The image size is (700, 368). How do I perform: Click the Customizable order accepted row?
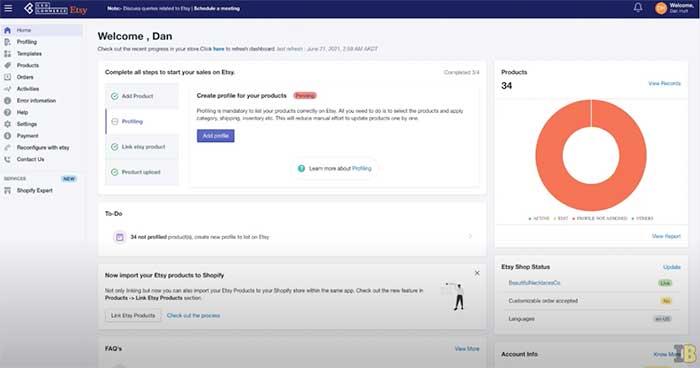point(591,301)
